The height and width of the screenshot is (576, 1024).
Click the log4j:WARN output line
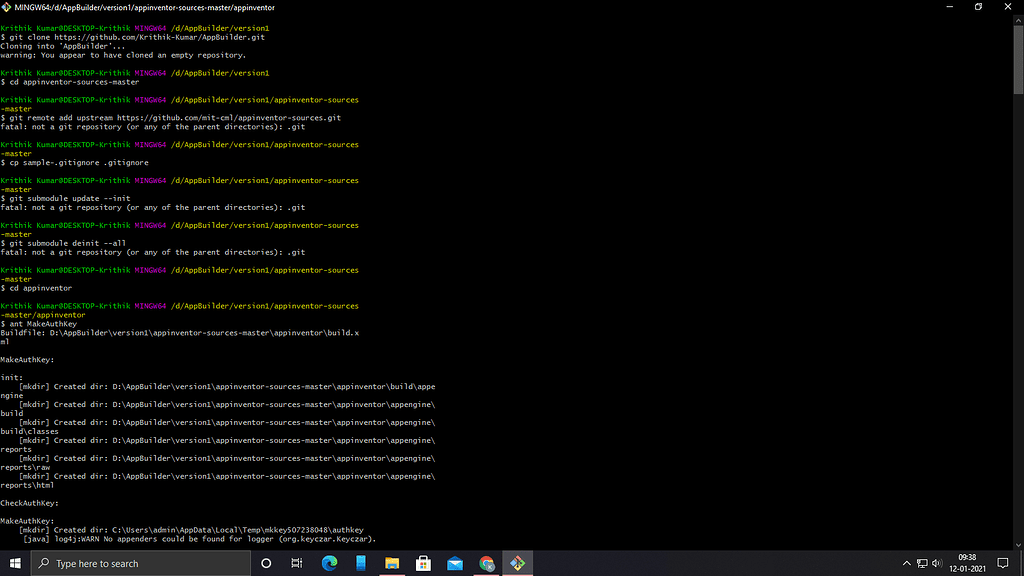[x=200, y=539]
